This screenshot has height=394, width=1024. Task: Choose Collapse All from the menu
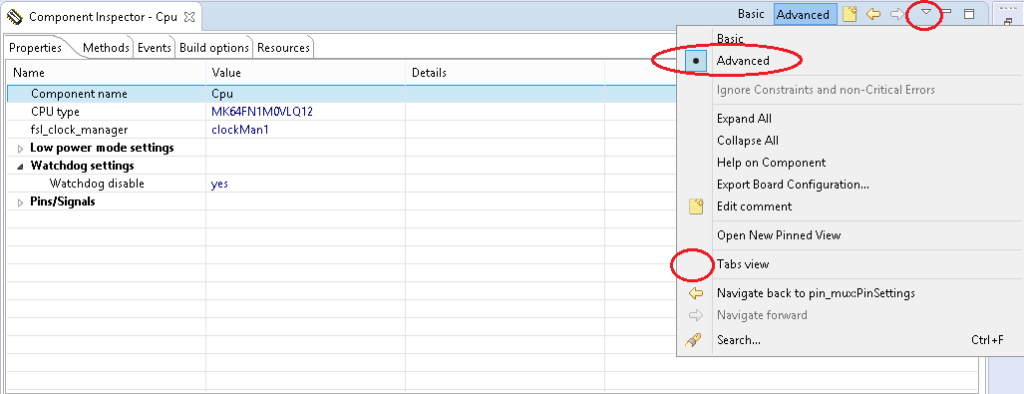(x=748, y=140)
